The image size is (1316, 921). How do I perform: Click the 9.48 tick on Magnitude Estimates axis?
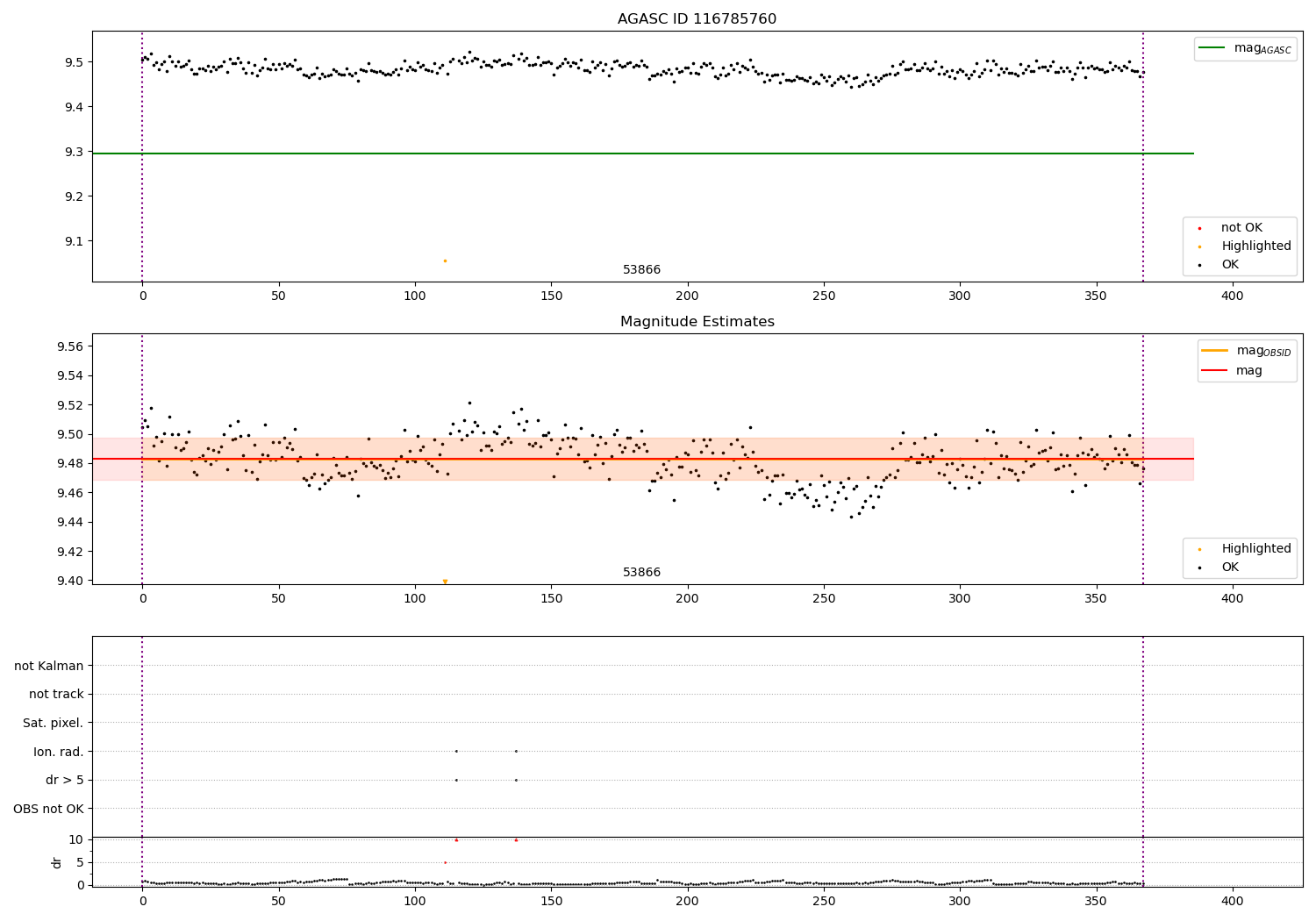[x=68, y=464]
